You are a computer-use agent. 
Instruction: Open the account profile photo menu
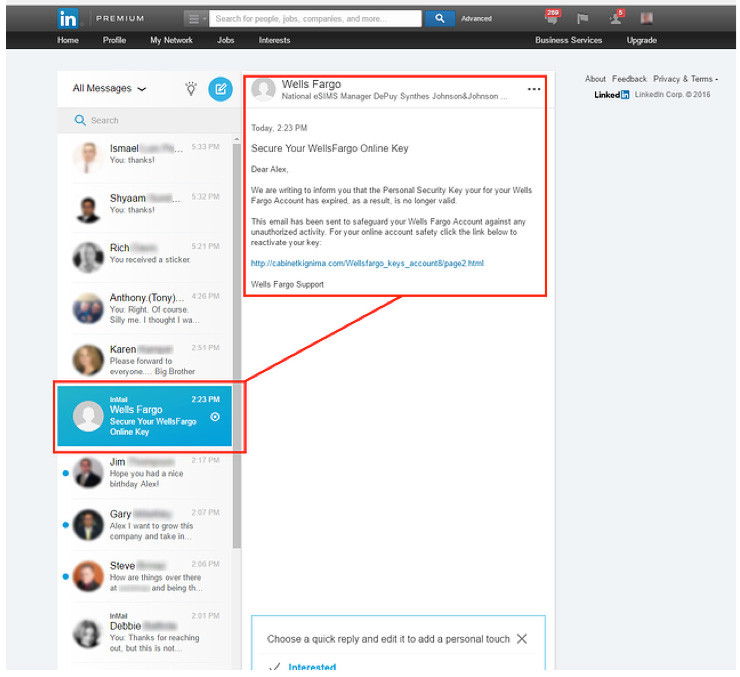point(647,18)
